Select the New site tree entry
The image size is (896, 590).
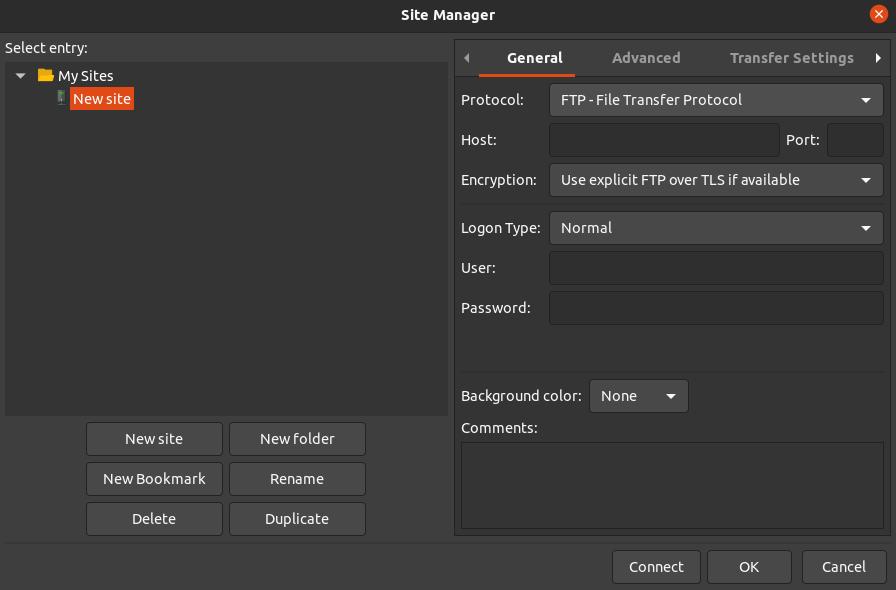point(102,99)
